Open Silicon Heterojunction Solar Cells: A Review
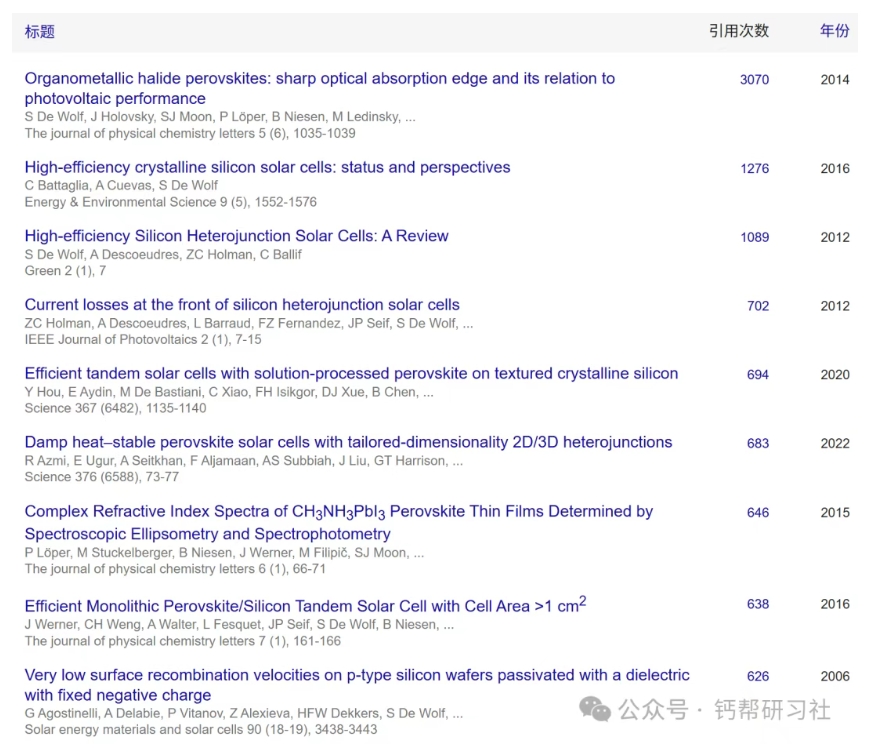The image size is (871, 754). [x=236, y=236]
